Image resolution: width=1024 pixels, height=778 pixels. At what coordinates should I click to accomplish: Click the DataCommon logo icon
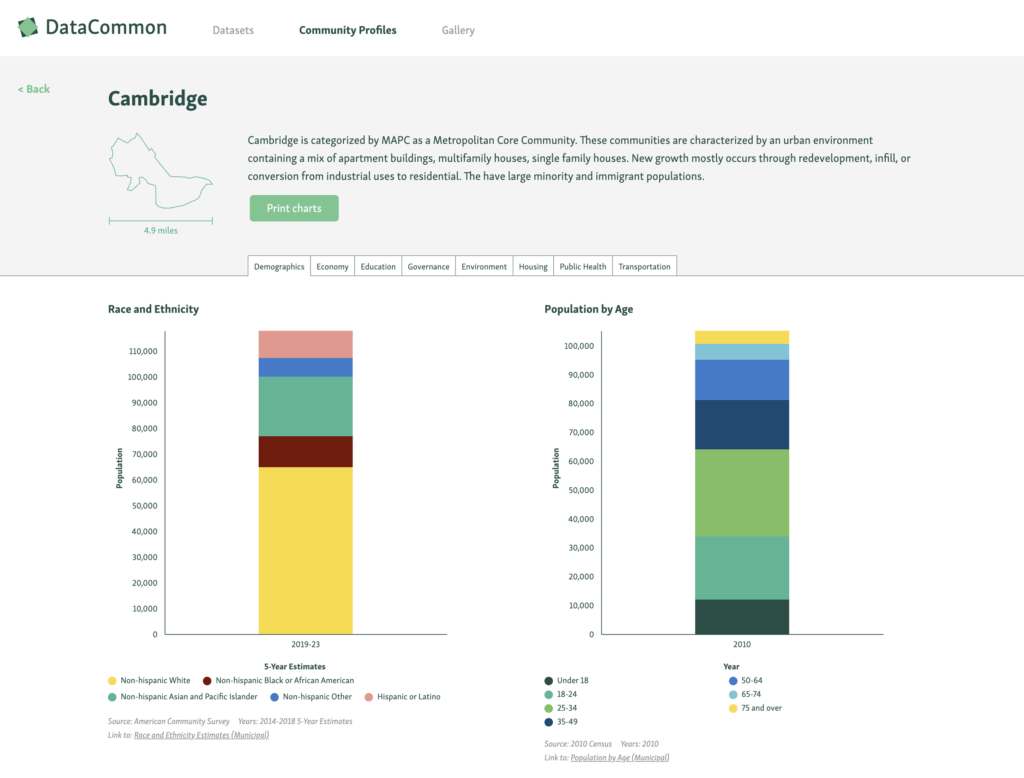28,28
